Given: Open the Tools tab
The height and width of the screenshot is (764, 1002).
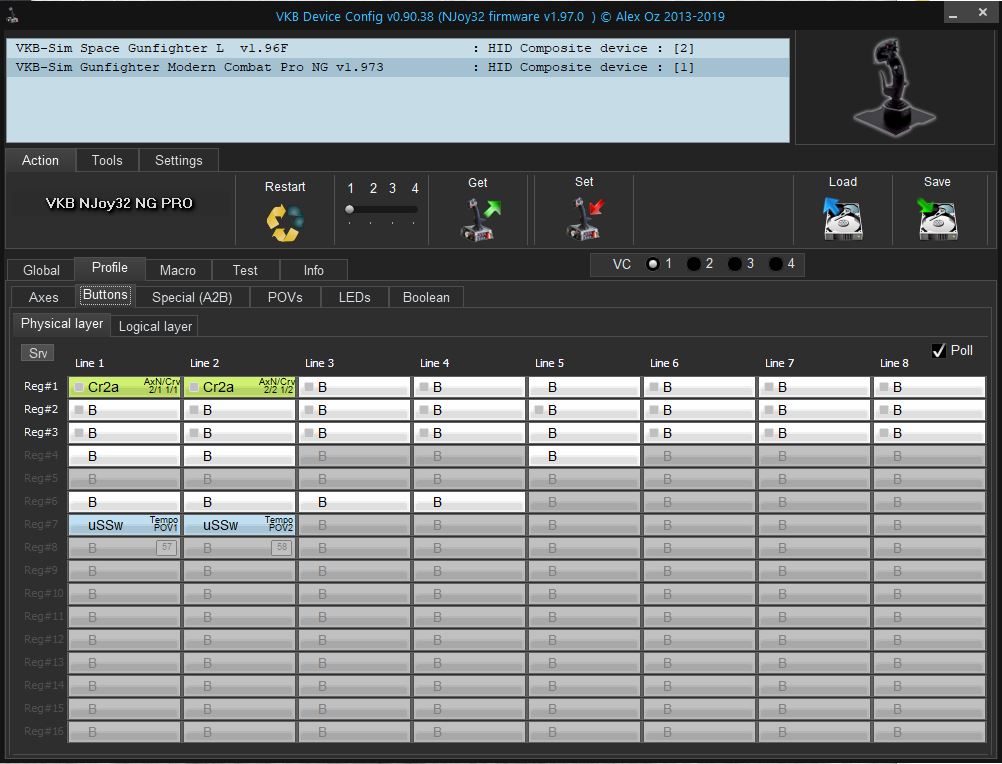Looking at the screenshot, I should point(107,160).
